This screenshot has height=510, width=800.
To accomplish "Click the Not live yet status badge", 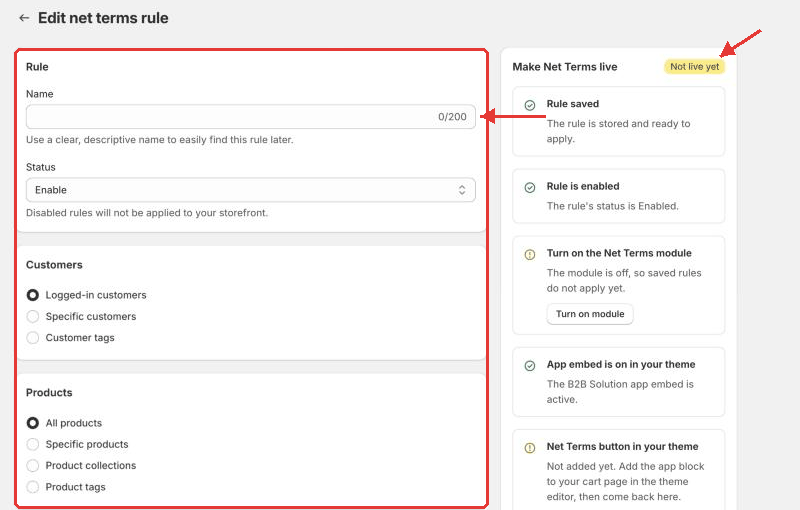I will 694,67.
